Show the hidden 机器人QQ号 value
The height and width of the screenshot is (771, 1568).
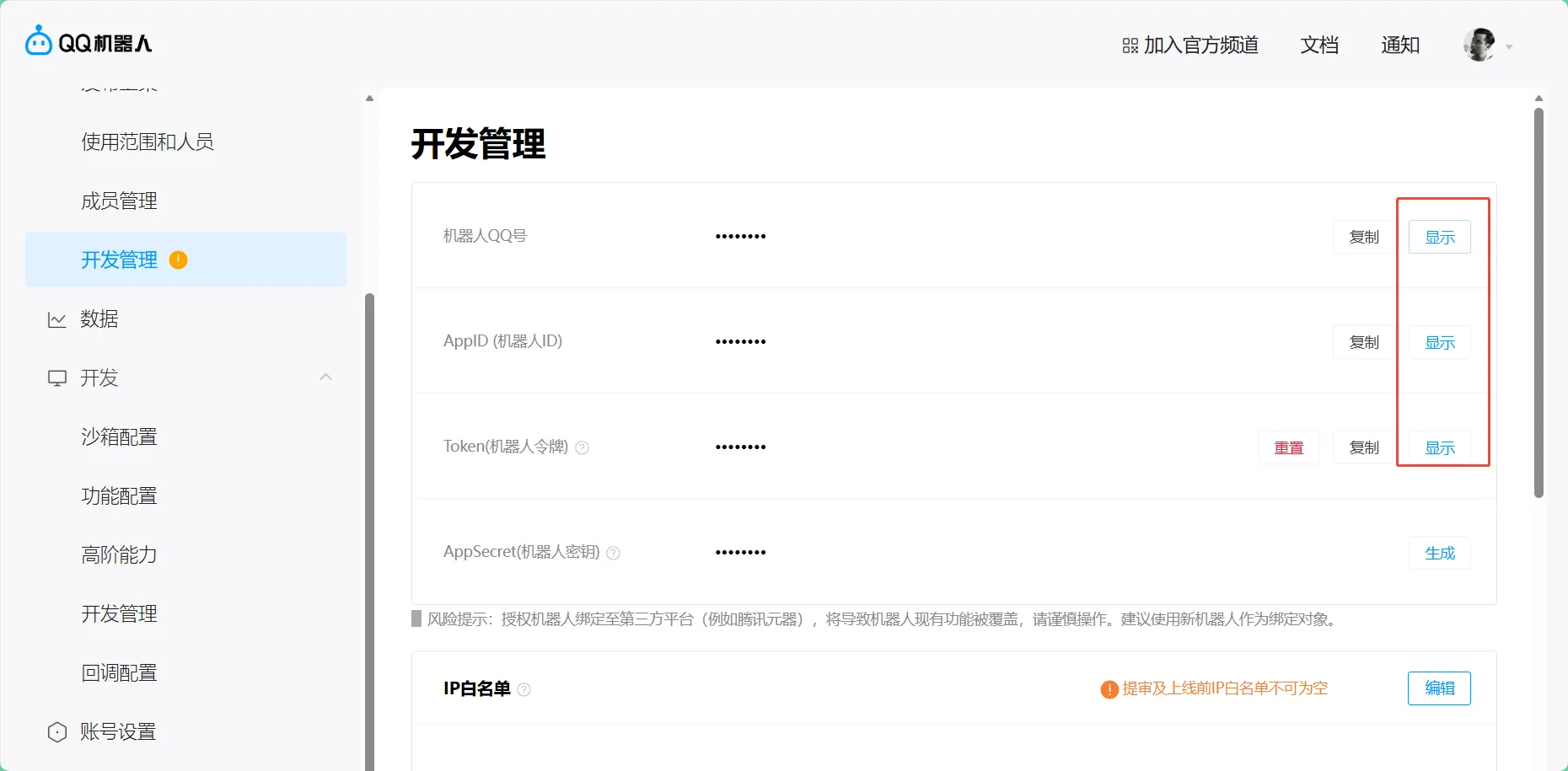[1439, 238]
